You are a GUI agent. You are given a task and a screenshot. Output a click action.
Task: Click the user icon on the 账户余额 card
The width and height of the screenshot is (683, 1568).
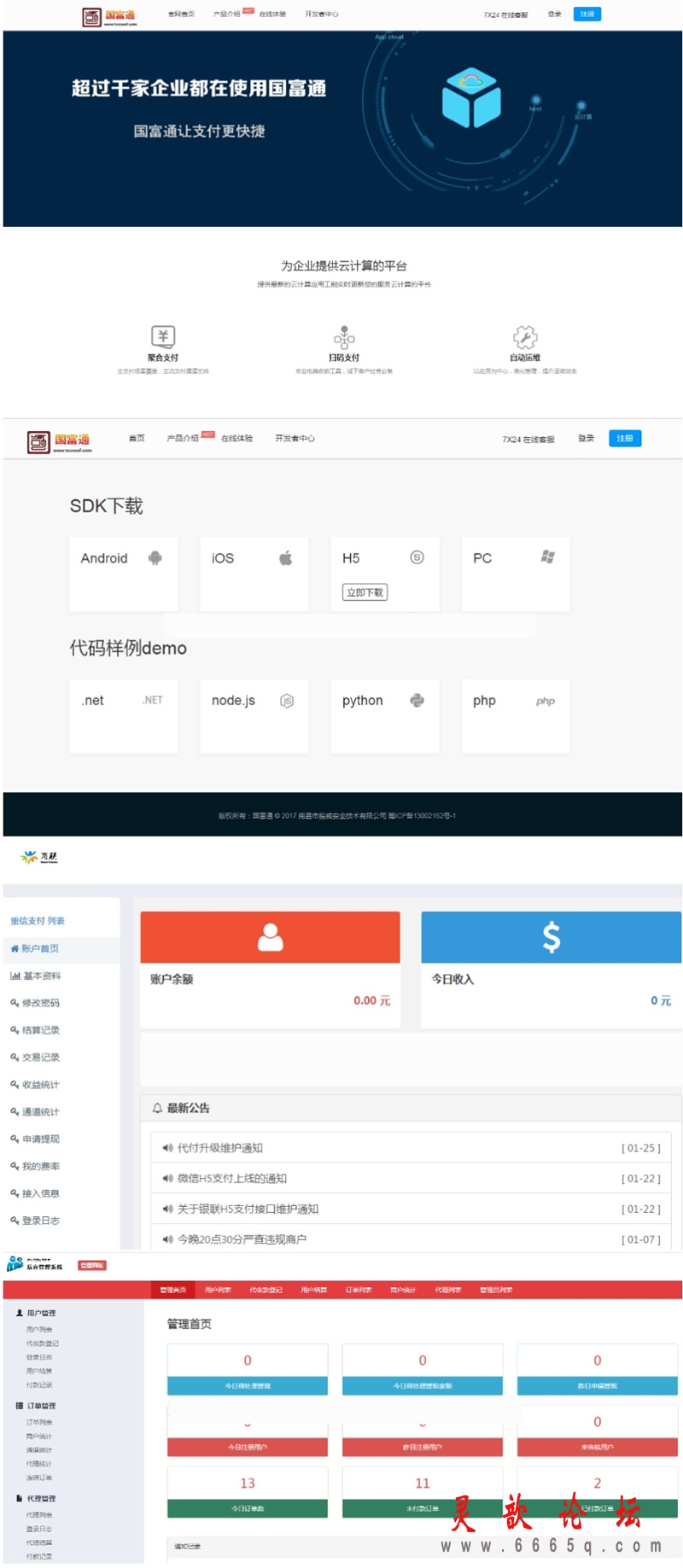271,937
